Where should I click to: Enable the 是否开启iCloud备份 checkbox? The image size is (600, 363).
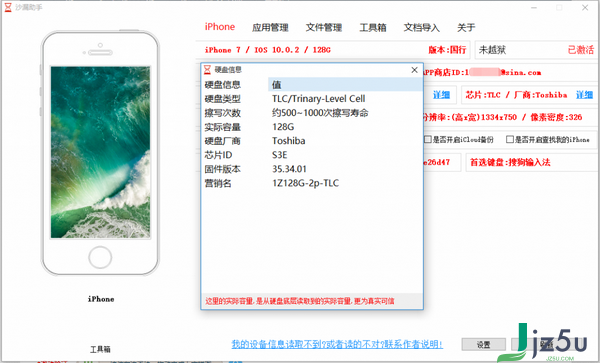(428, 139)
